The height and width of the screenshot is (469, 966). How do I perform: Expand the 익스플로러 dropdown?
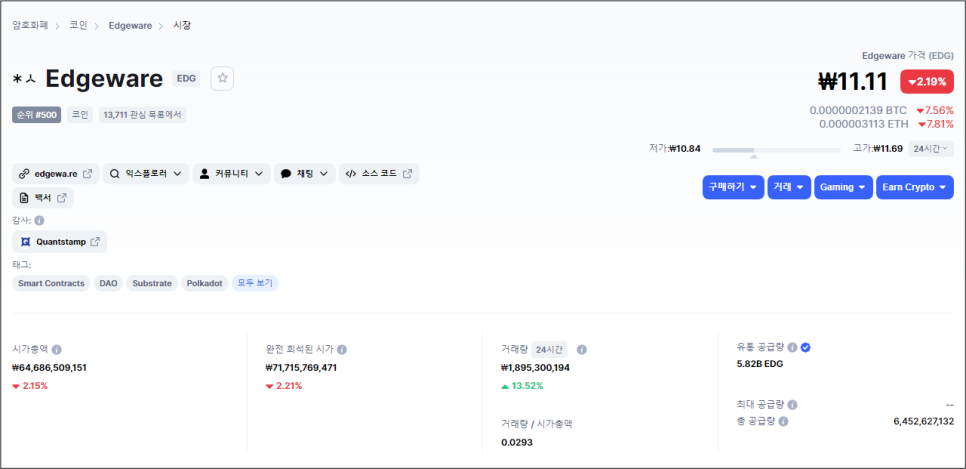coord(146,174)
